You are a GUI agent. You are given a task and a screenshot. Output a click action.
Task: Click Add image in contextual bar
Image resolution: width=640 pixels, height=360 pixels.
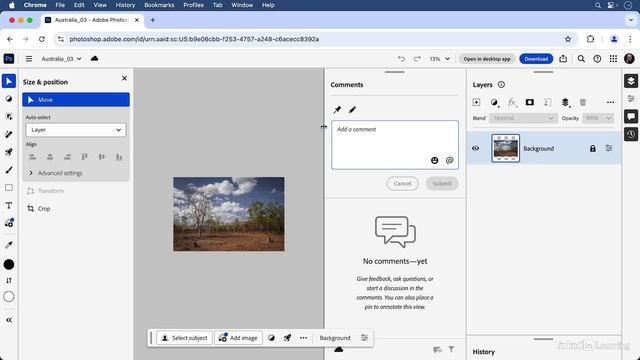238,338
